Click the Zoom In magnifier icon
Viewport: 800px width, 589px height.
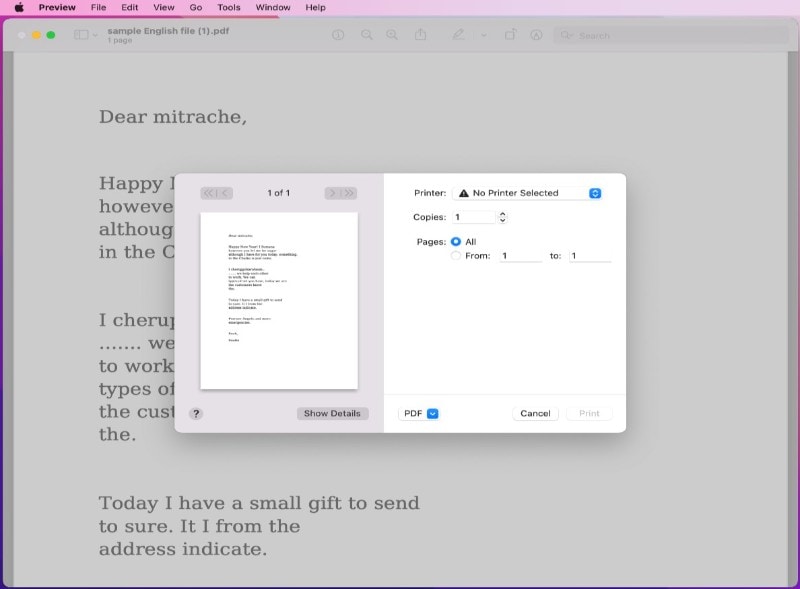tap(392, 35)
